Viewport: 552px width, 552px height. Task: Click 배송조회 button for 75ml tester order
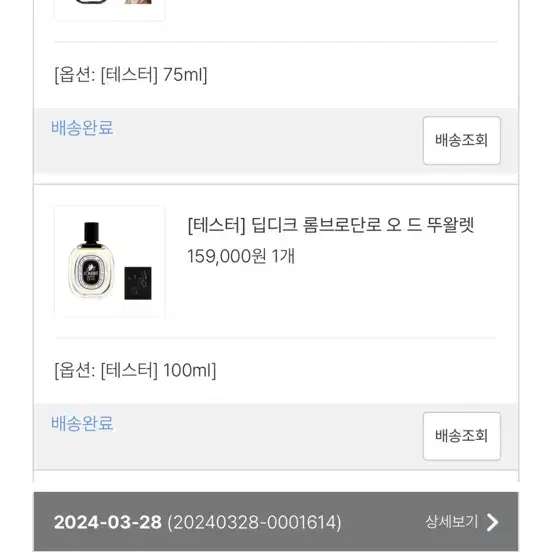(462, 140)
